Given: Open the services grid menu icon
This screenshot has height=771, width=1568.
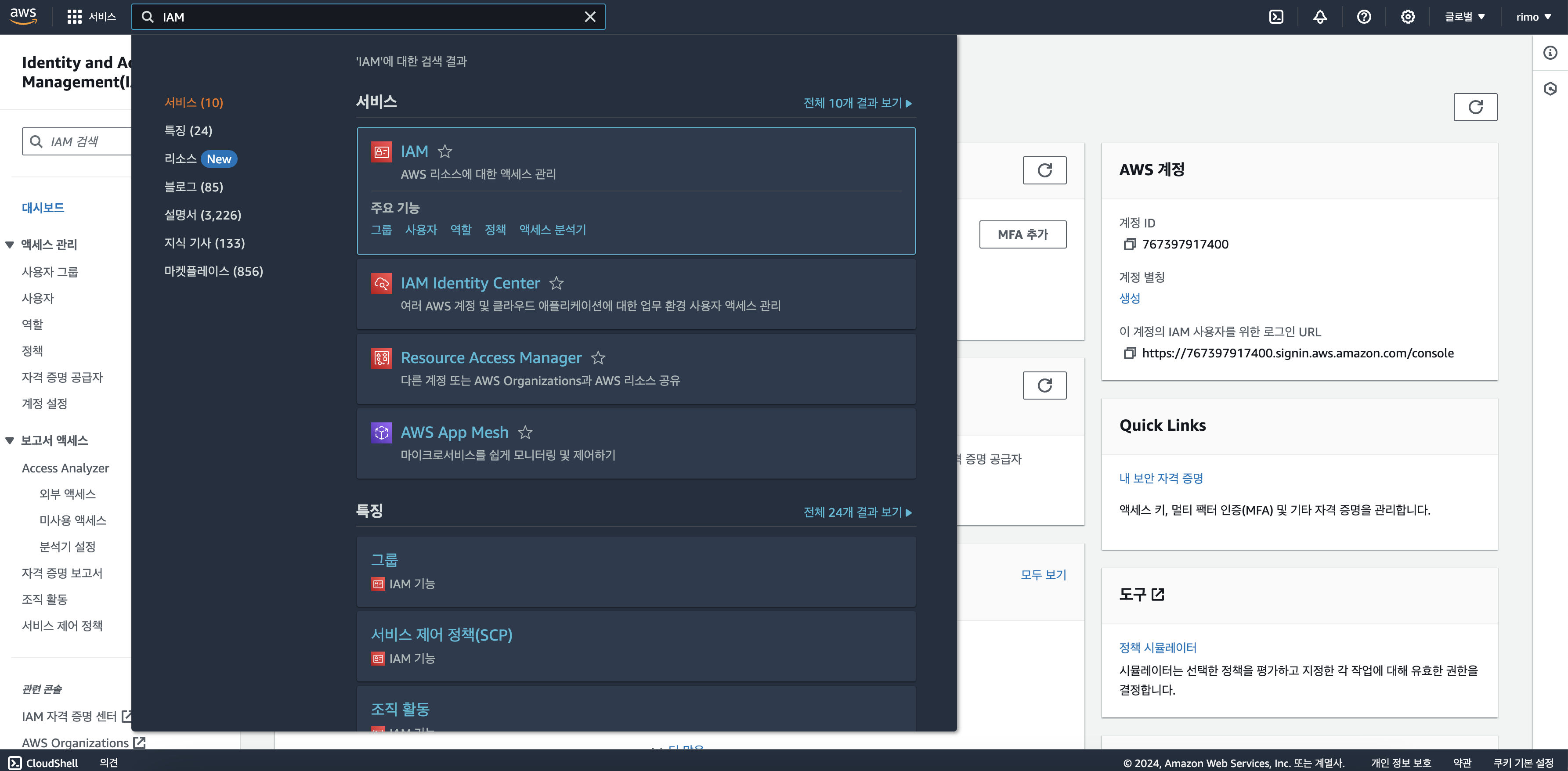Looking at the screenshot, I should click(74, 17).
